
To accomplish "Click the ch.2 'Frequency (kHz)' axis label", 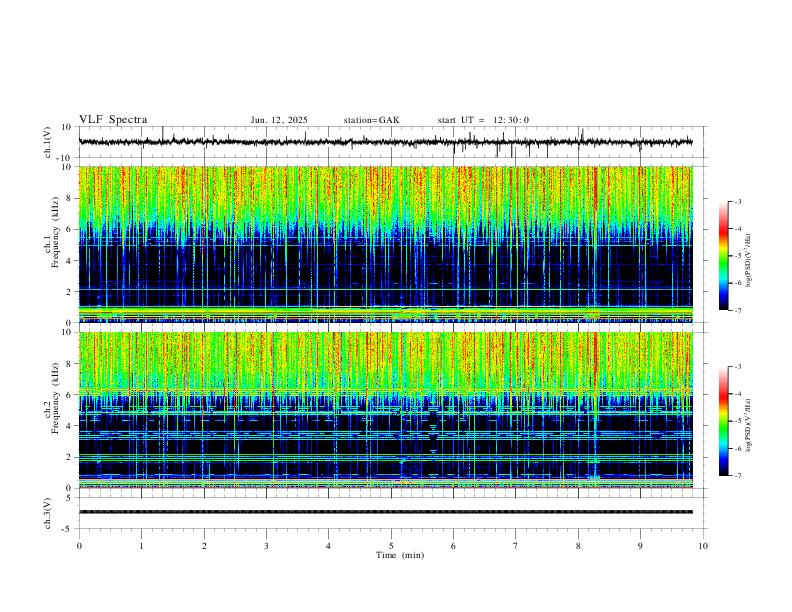I will coord(55,398).
